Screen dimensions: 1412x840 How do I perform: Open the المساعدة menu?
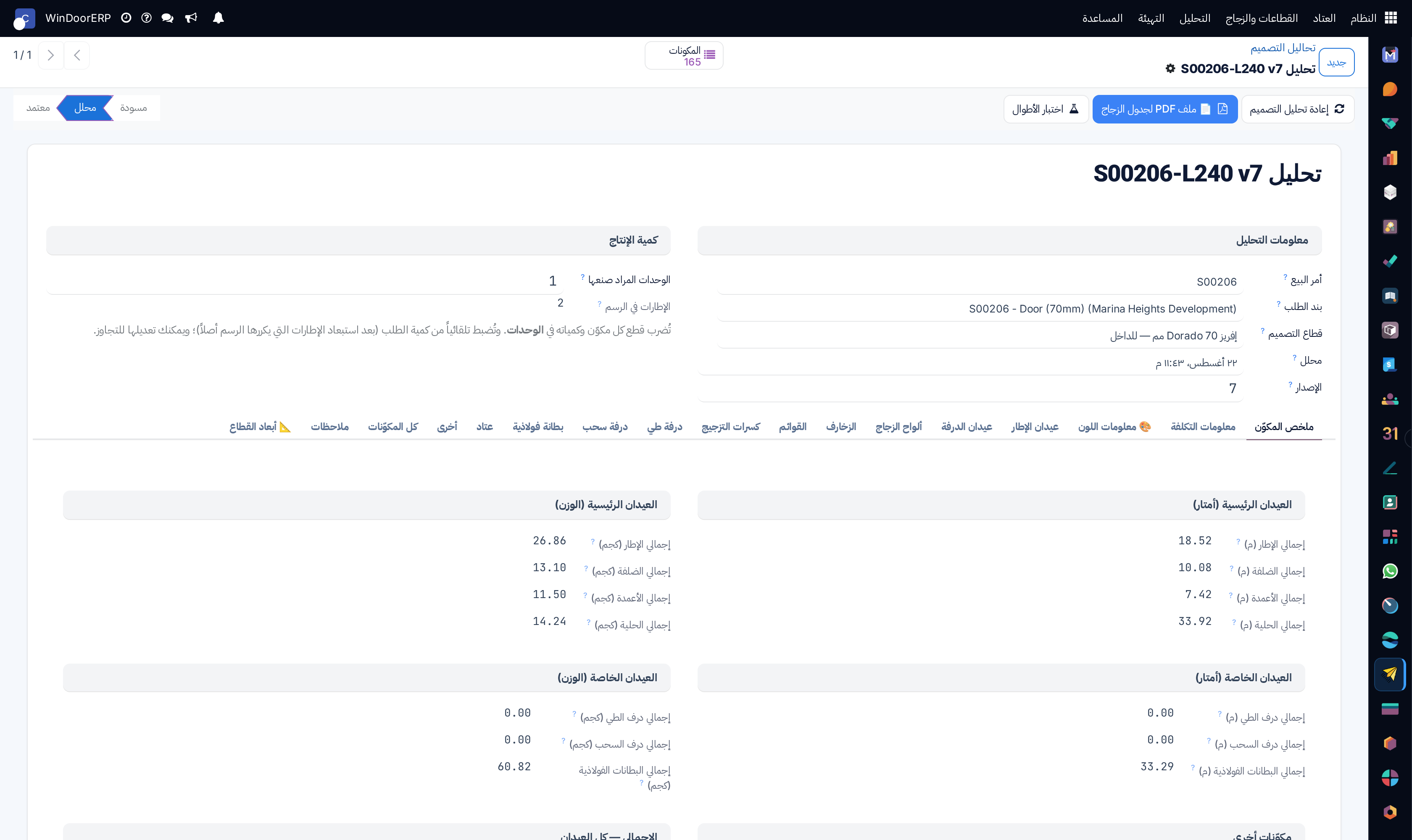[x=1102, y=18]
